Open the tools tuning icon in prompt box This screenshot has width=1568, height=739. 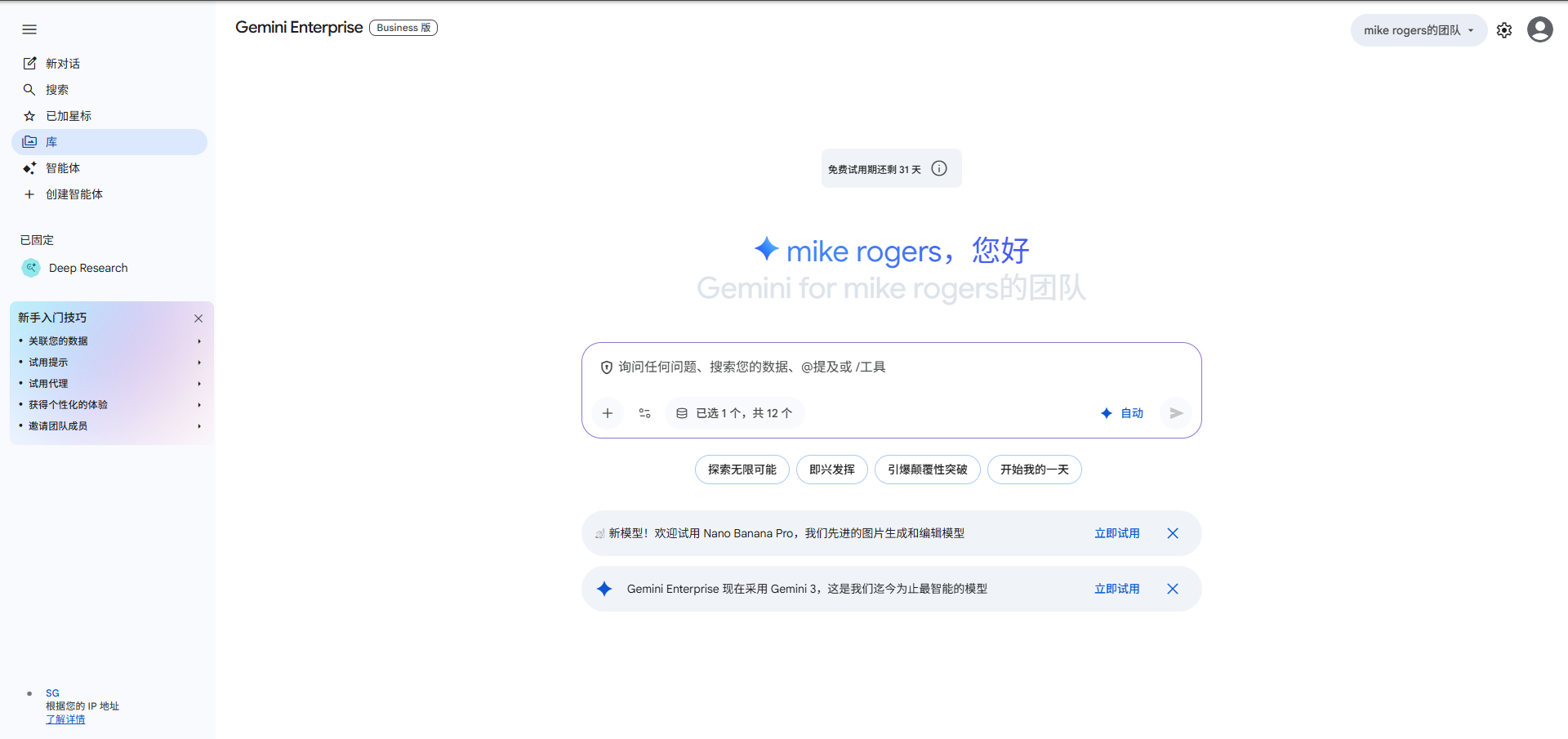tap(644, 413)
